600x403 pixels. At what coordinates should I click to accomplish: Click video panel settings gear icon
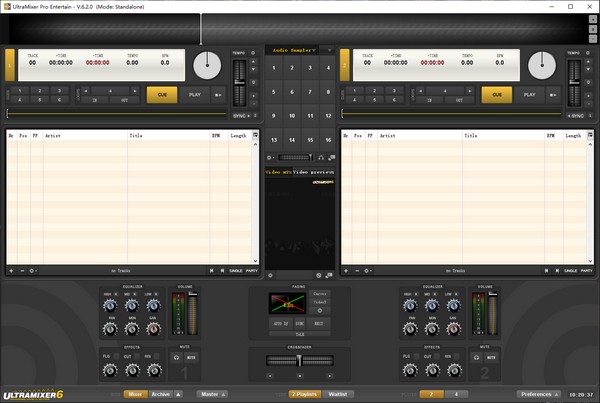coord(270,275)
